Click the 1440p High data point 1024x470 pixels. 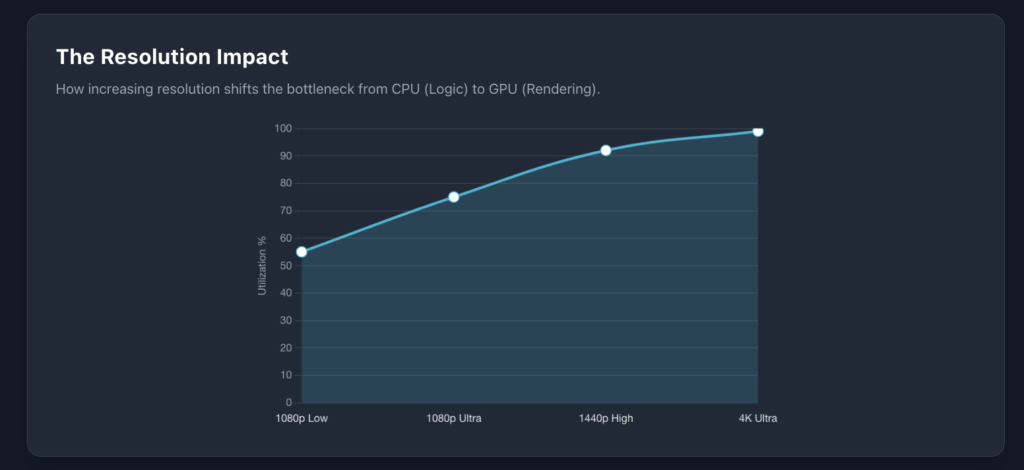click(x=606, y=150)
